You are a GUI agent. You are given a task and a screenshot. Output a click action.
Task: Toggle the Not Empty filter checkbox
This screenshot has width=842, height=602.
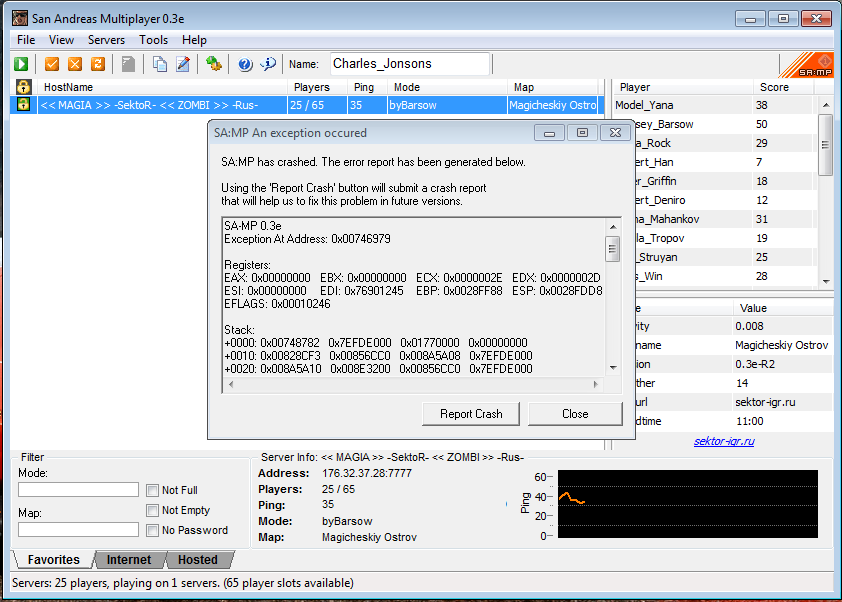(x=153, y=510)
